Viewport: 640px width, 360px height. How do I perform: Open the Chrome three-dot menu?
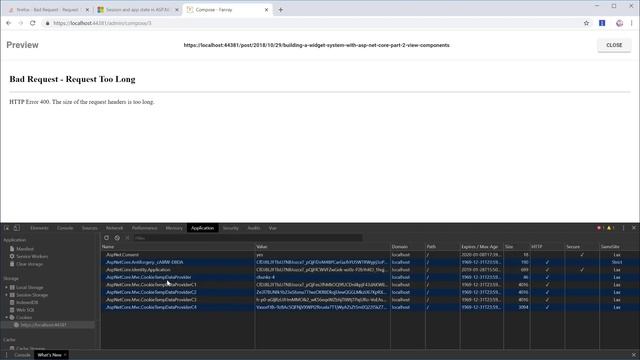(631, 23)
